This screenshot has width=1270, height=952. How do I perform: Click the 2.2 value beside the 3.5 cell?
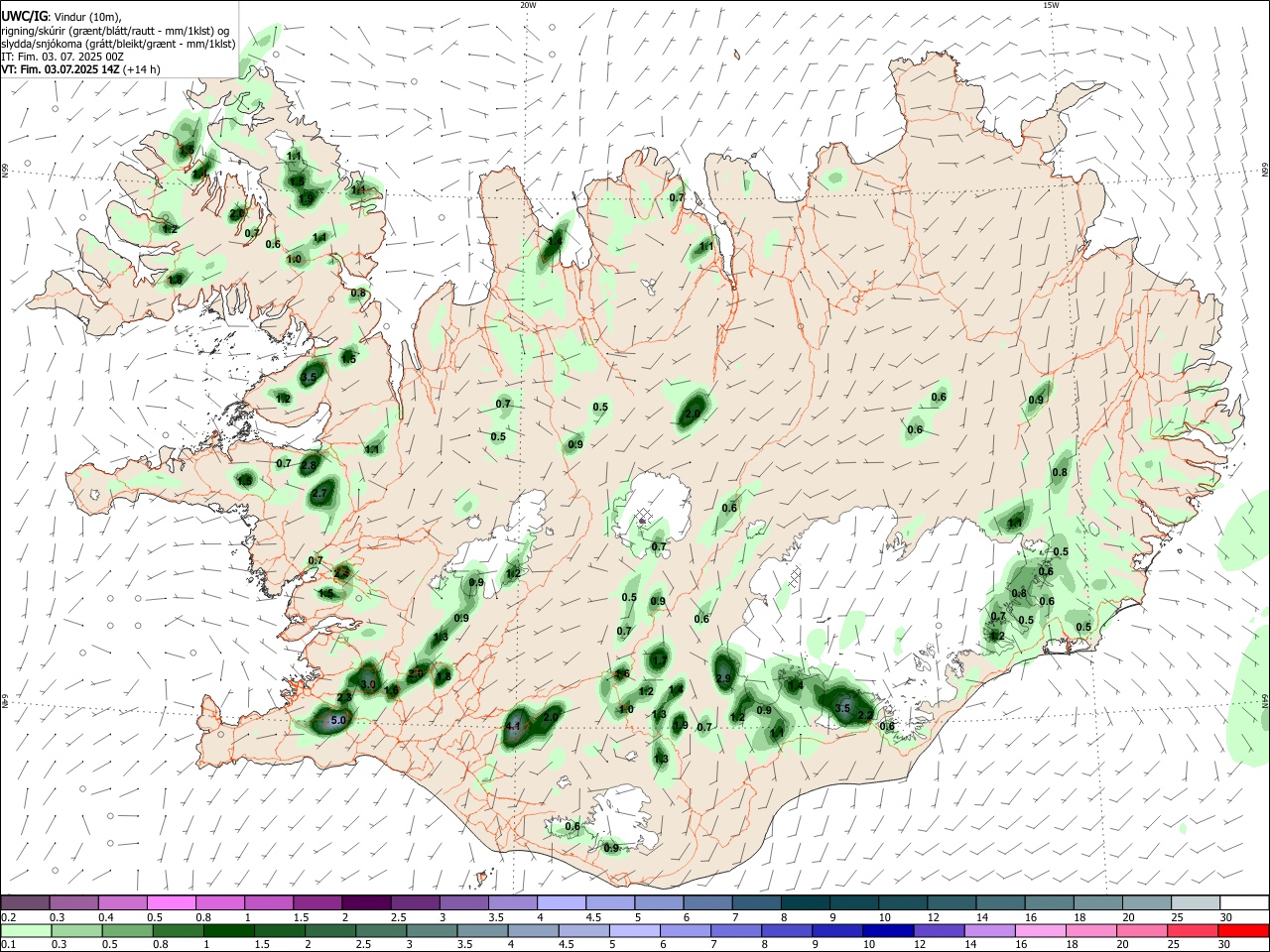[x=865, y=715]
